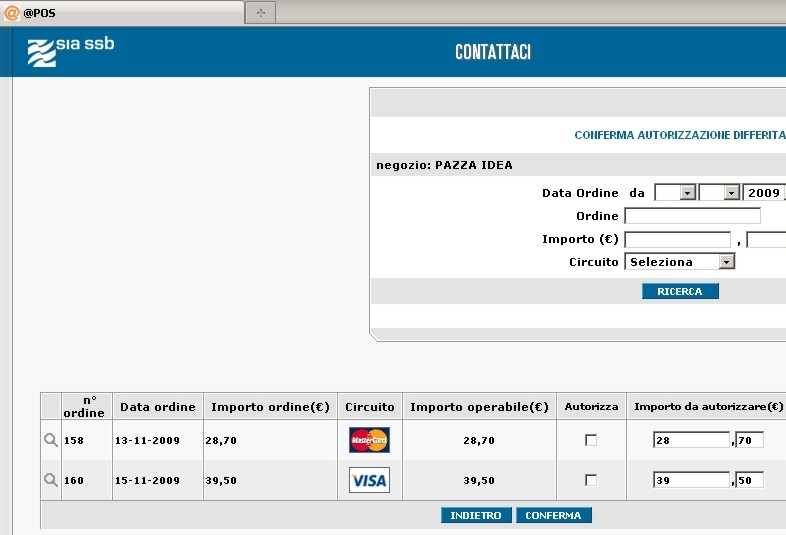
Task: Focus the Importo euro amount field
Action: click(678, 239)
